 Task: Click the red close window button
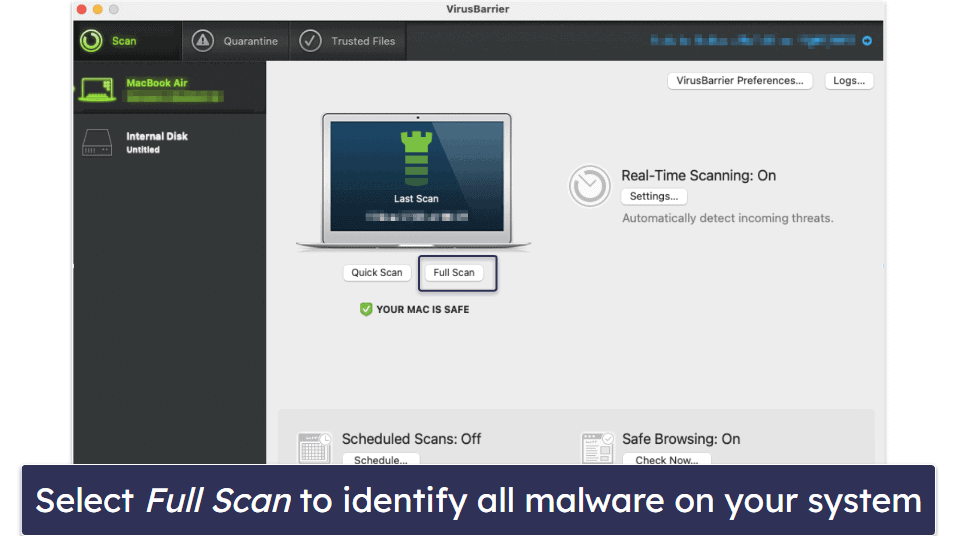[82, 9]
